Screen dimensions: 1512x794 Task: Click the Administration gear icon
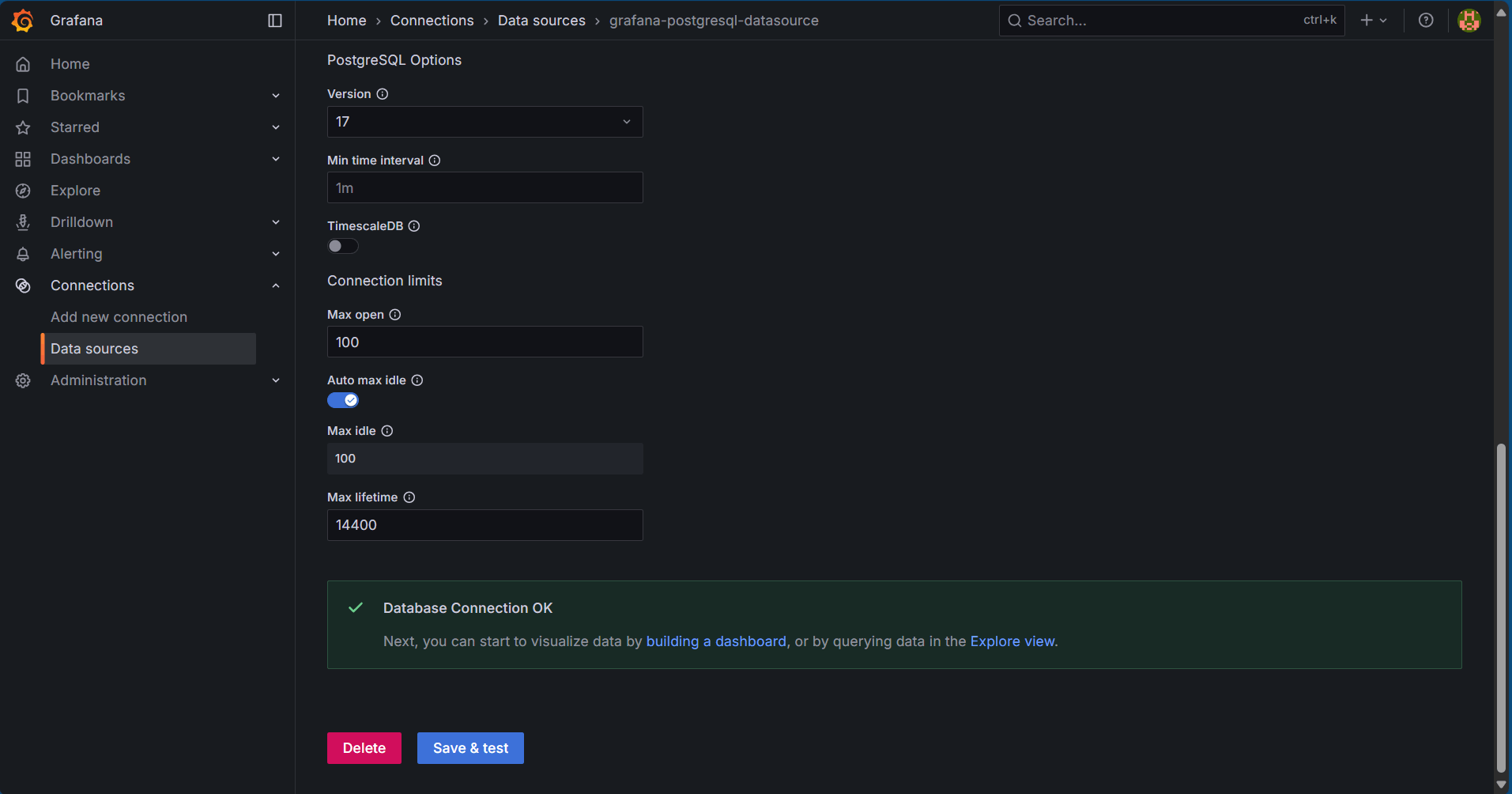[x=23, y=380]
